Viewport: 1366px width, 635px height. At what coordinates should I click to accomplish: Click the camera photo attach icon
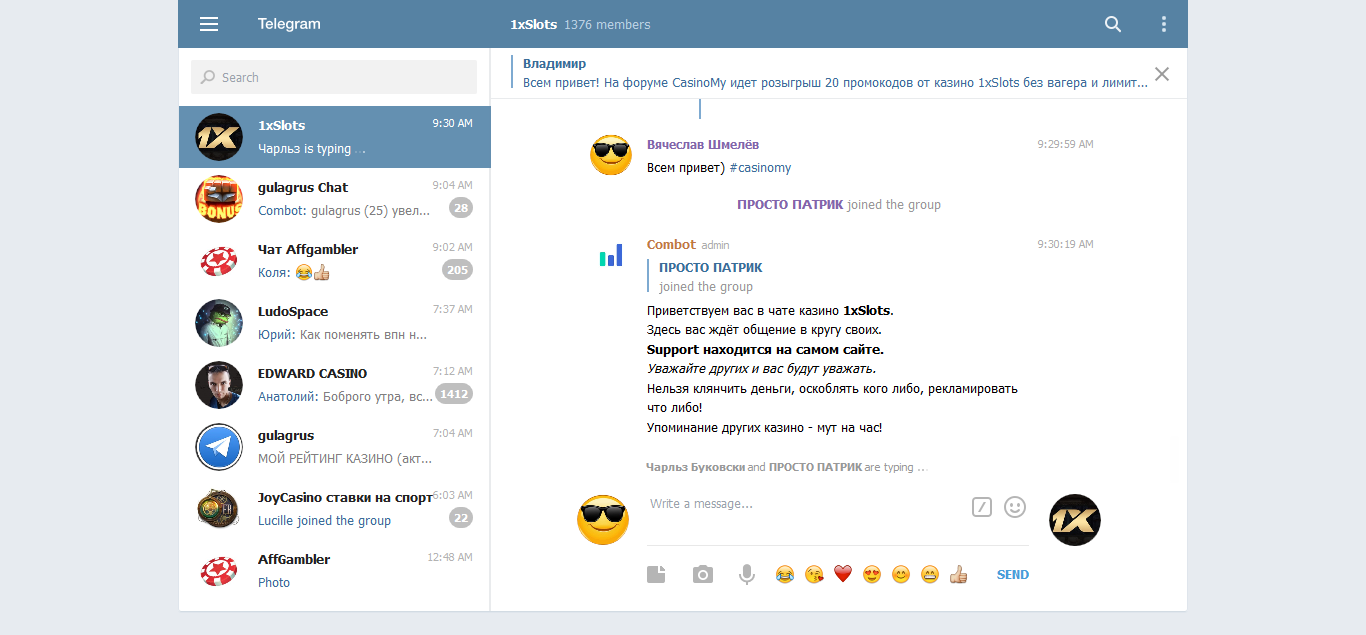point(703,574)
